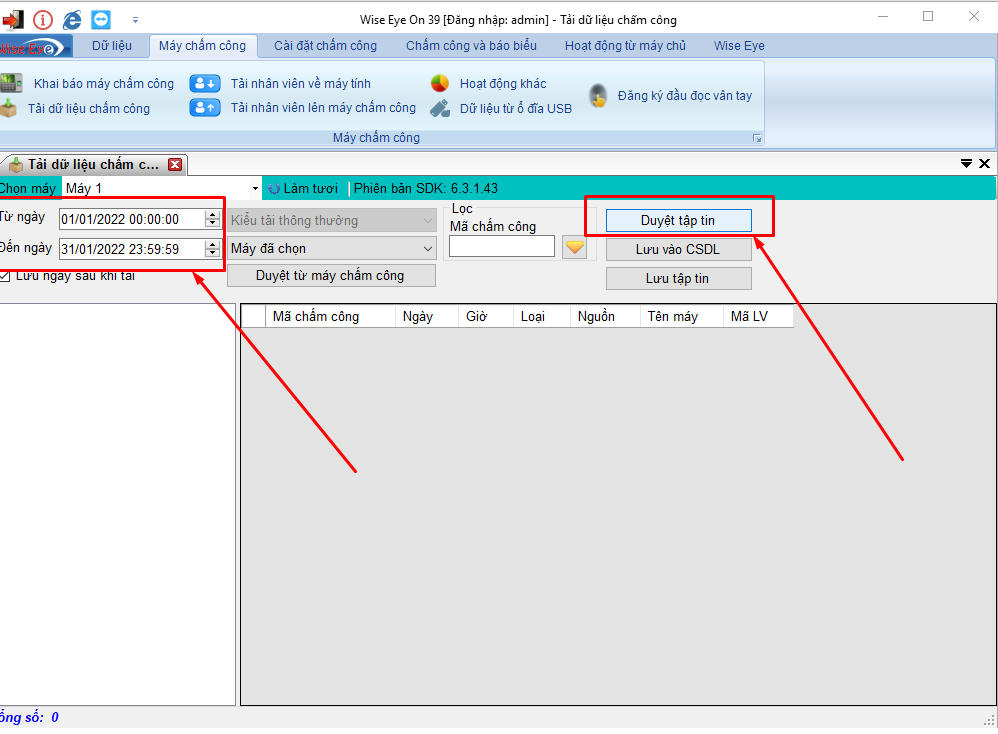Close the active document panel with X
The height and width of the screenshot is (734, 998).
pos(984,164)
